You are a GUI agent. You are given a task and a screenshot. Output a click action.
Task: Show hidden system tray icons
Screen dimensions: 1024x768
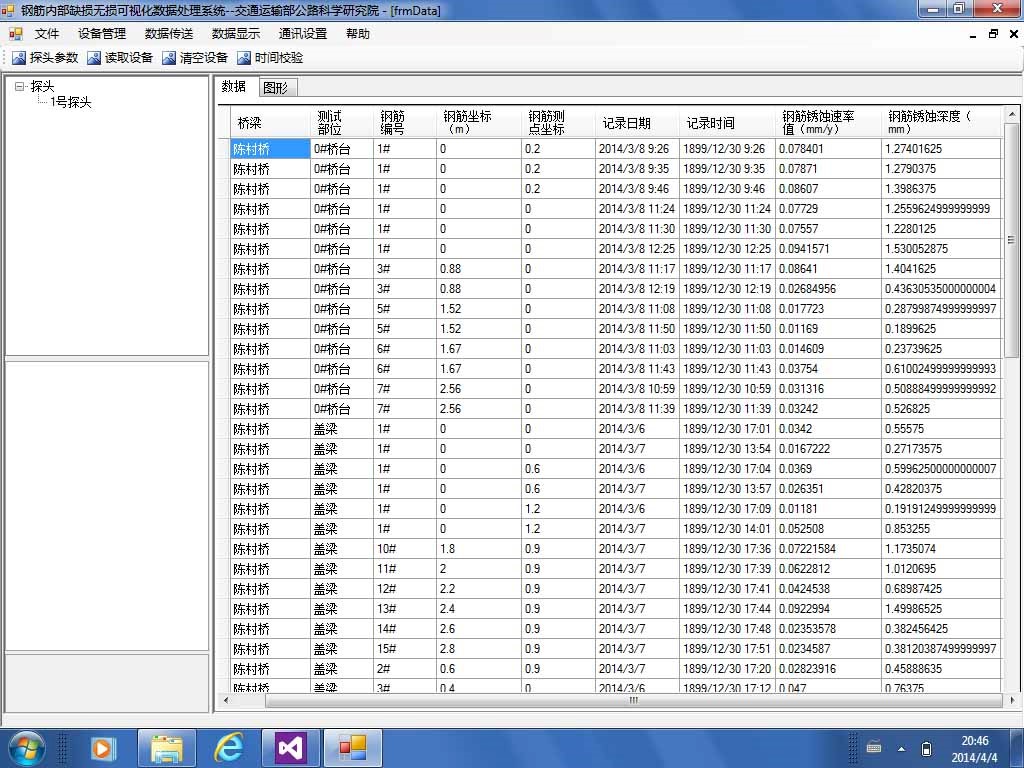click(x=902, y=748)
